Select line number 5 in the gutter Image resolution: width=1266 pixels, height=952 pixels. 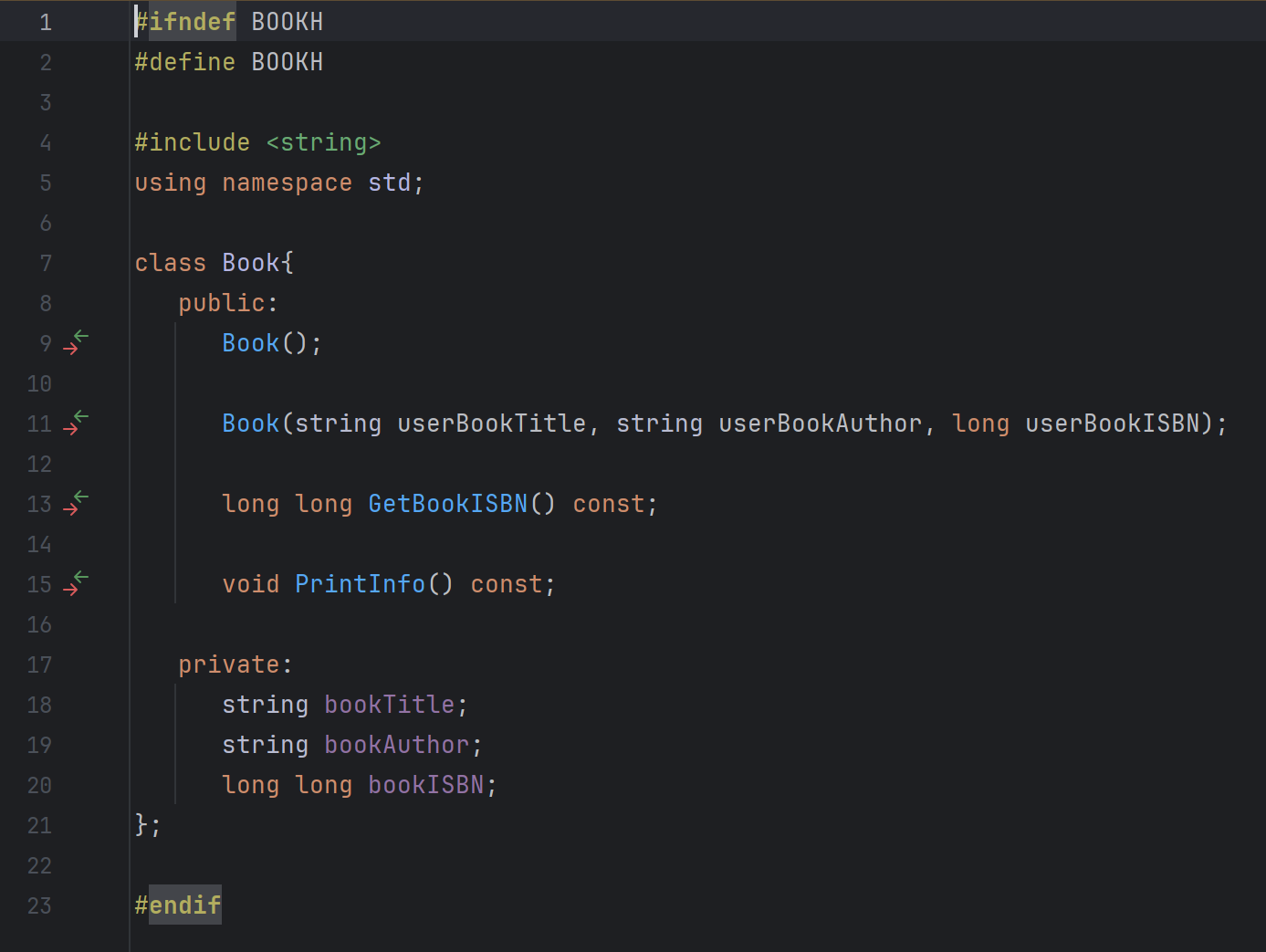[x=46, y=183]
